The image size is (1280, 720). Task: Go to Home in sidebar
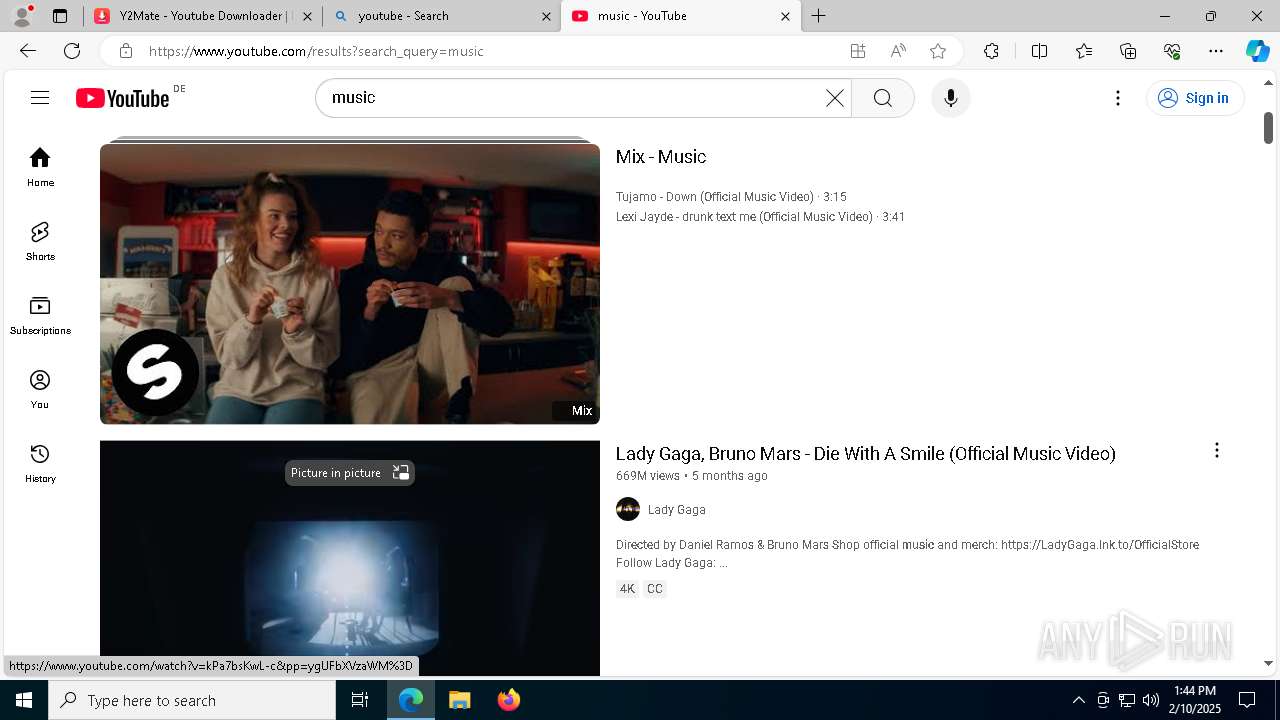(x=40, y=167)
